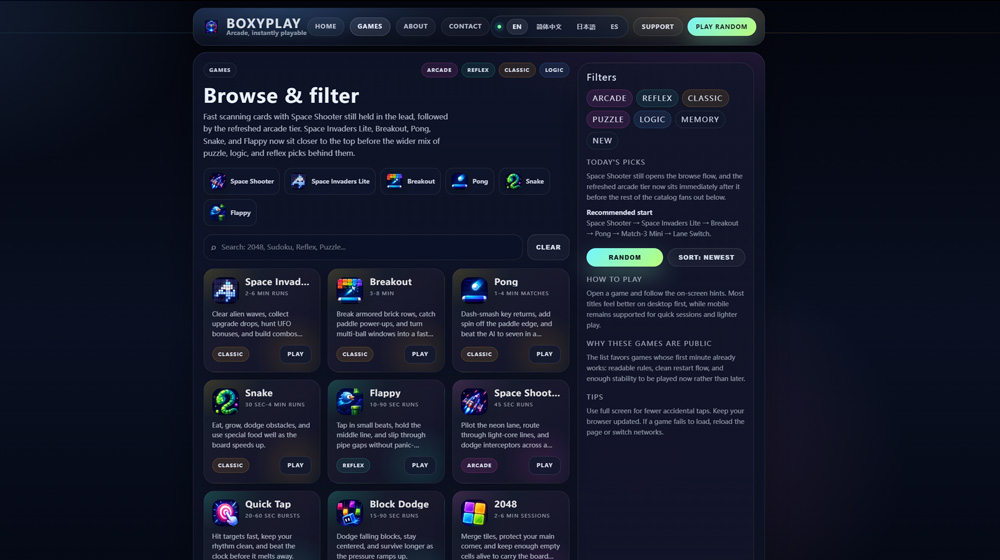Image resolution: width=1000 pixels, height=560 pixels.
Task: Play Breakout from its card
Action: point(420,354)
